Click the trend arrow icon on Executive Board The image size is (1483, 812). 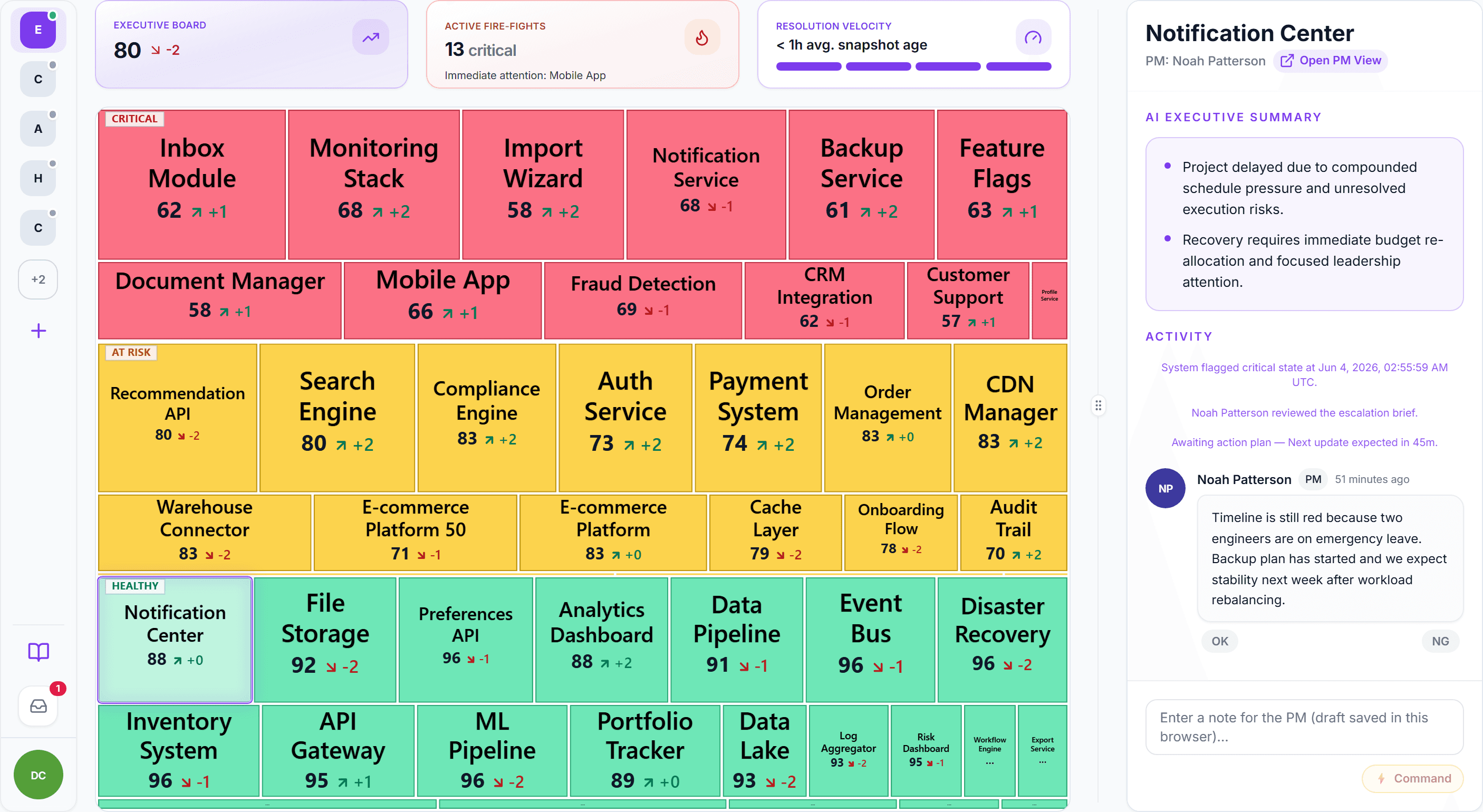pos(370,37)
